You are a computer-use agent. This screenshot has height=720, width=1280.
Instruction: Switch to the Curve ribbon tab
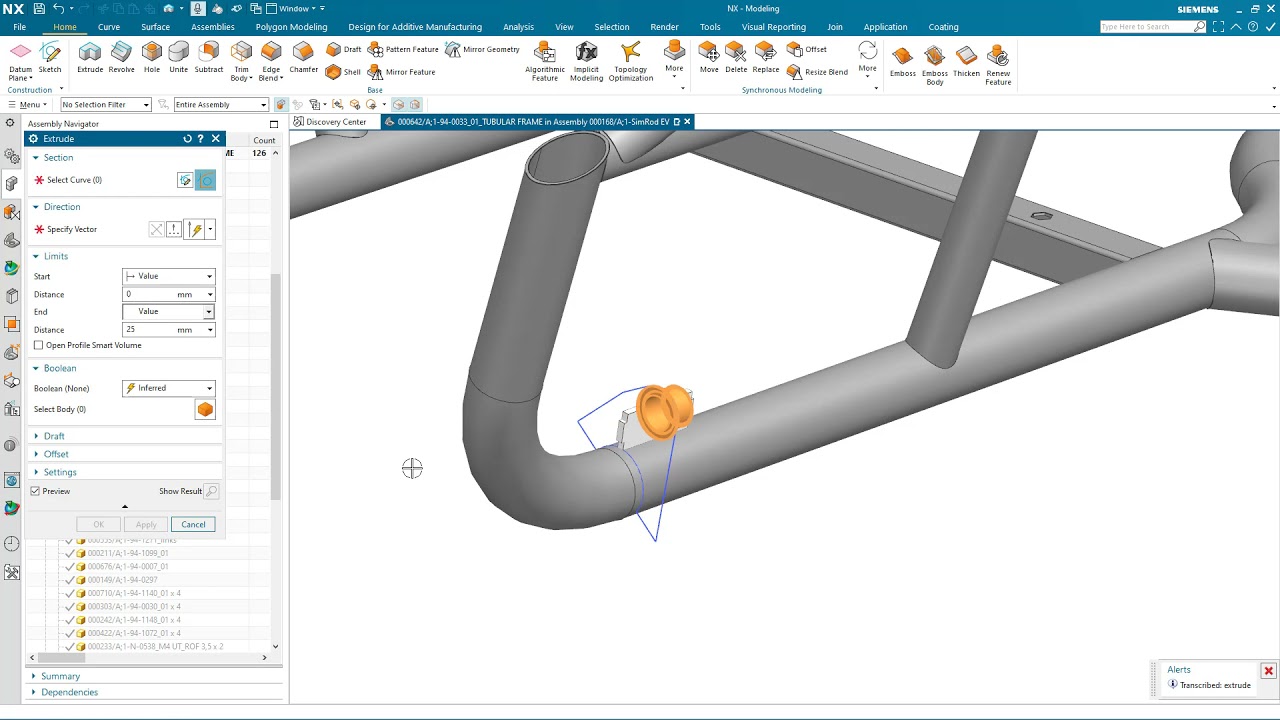click(109, 27)
